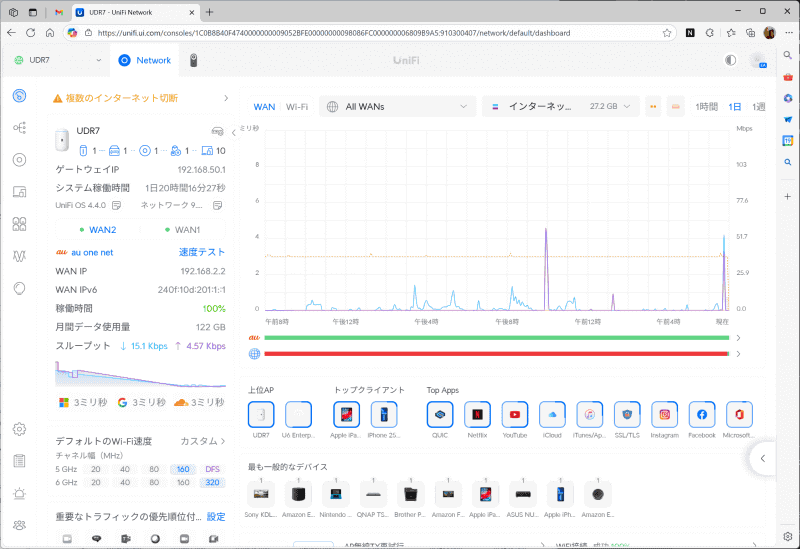This screenshot has width=800, height=549.
Task: Switch to the Wi-Fi chart tab
Action: pyautogui.click(x=297, y=107)
